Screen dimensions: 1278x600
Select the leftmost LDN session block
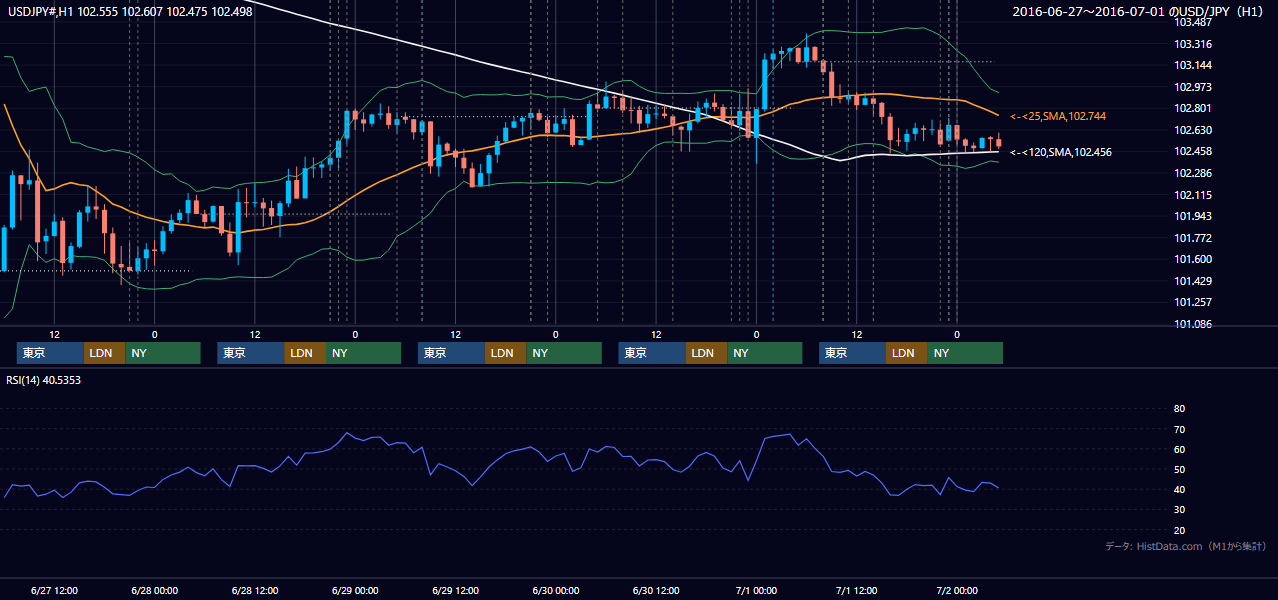[x=104, y=353]
